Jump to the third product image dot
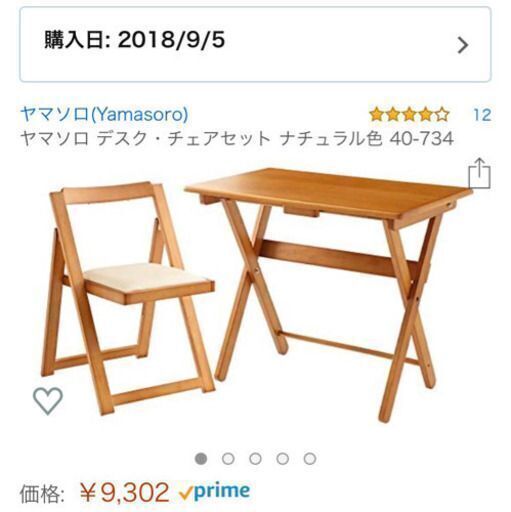 pyautogui.click(x=255, y=459)
